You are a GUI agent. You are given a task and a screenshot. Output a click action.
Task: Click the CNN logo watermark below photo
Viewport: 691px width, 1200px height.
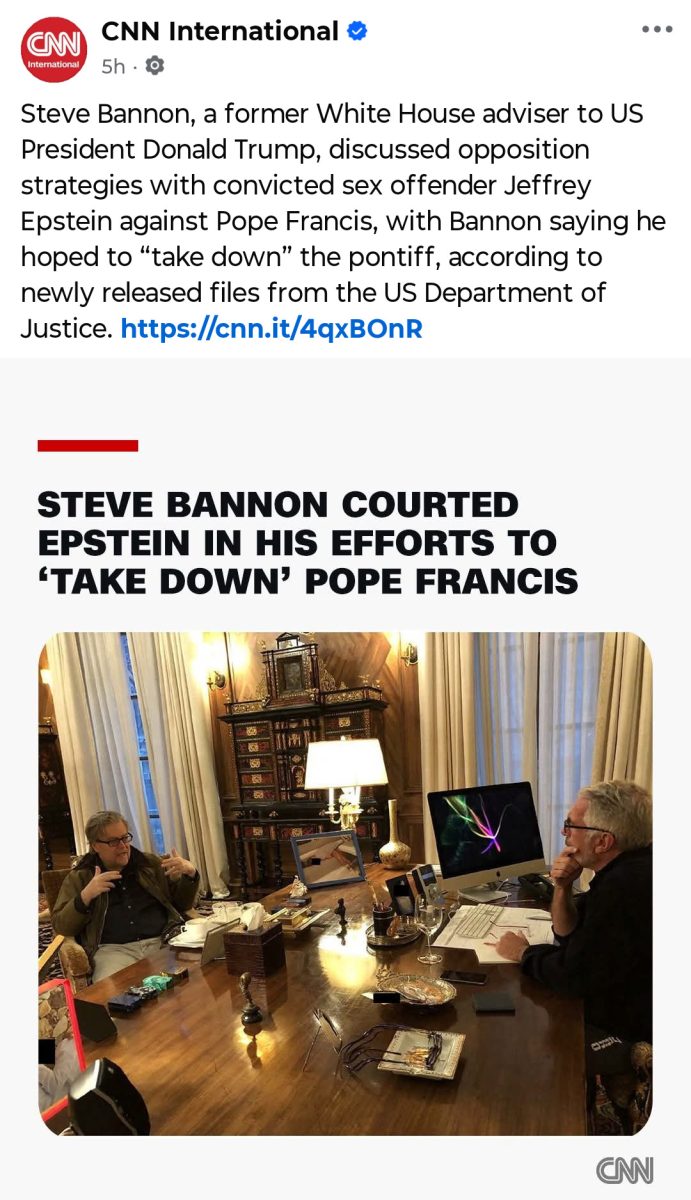[x=624, y=1170]
